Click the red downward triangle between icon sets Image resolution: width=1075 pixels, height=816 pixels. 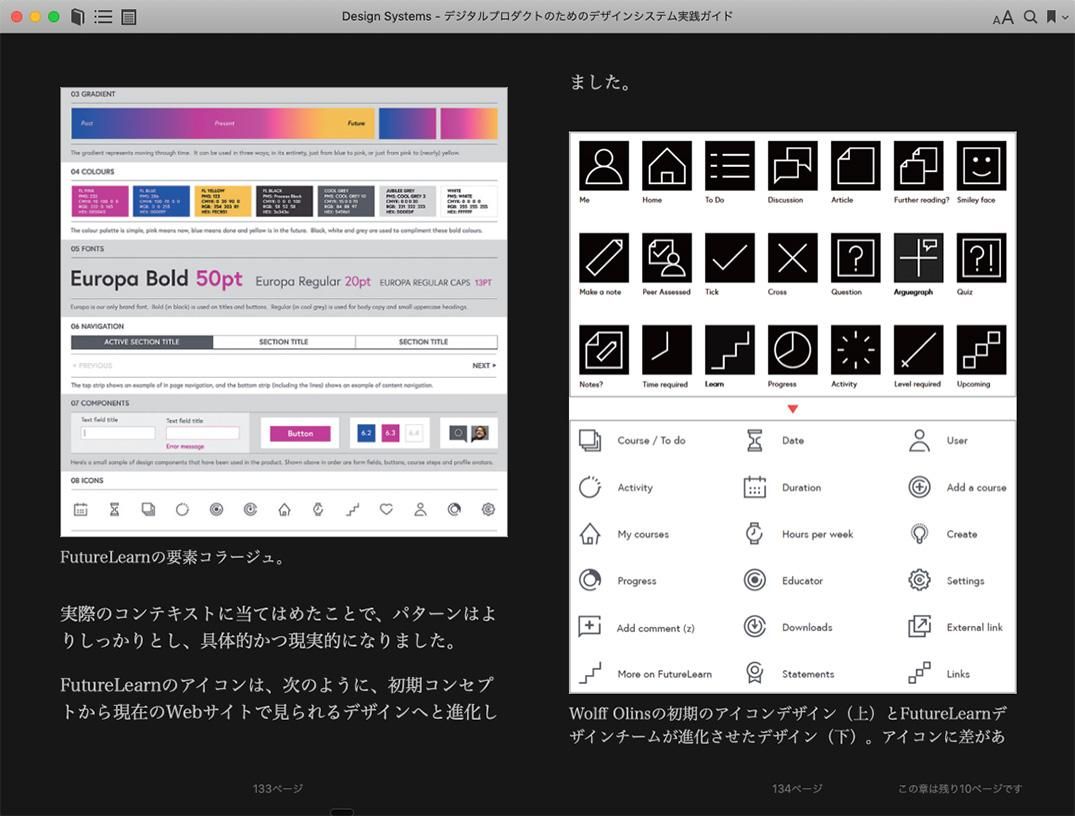click(x=793, y=409)
